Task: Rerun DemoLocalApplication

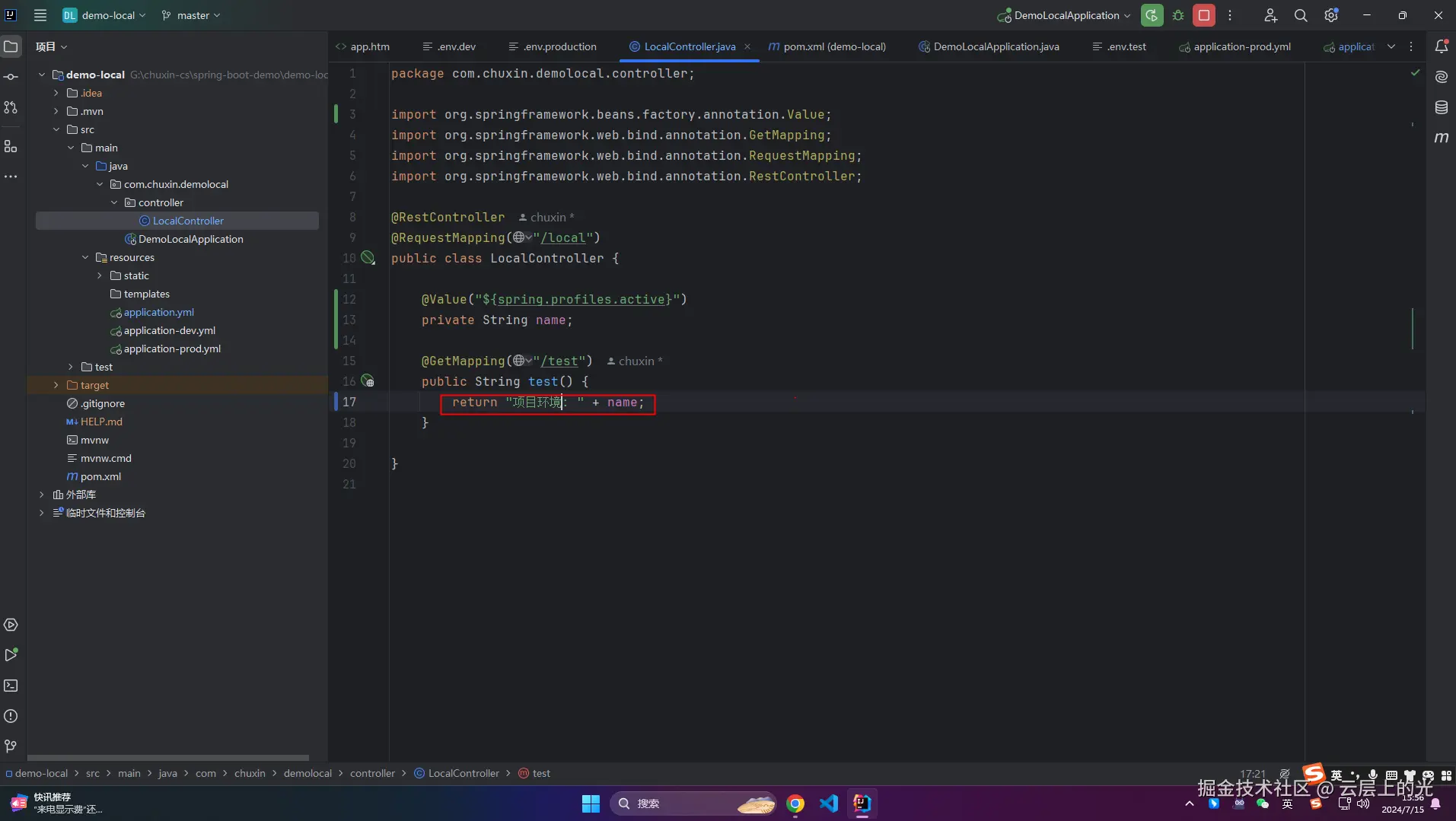Action: (x=1152, y=15)
